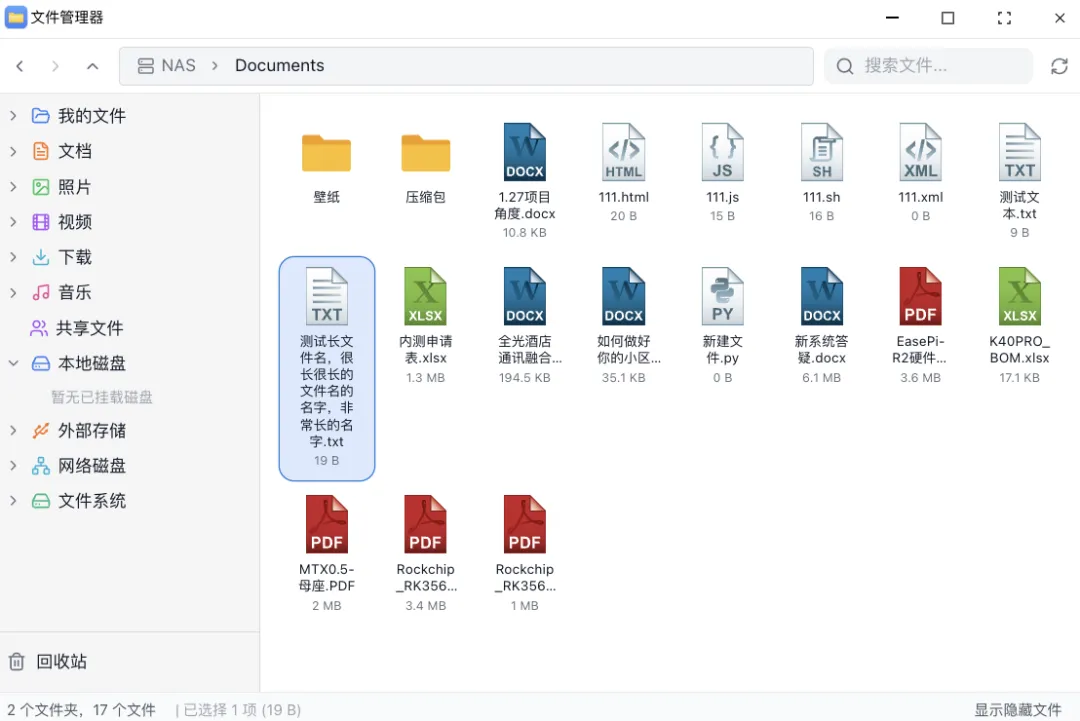The image size is (1080, 721).
Task: Select the 111.js file icon
Action: click(x=722, y=153)
